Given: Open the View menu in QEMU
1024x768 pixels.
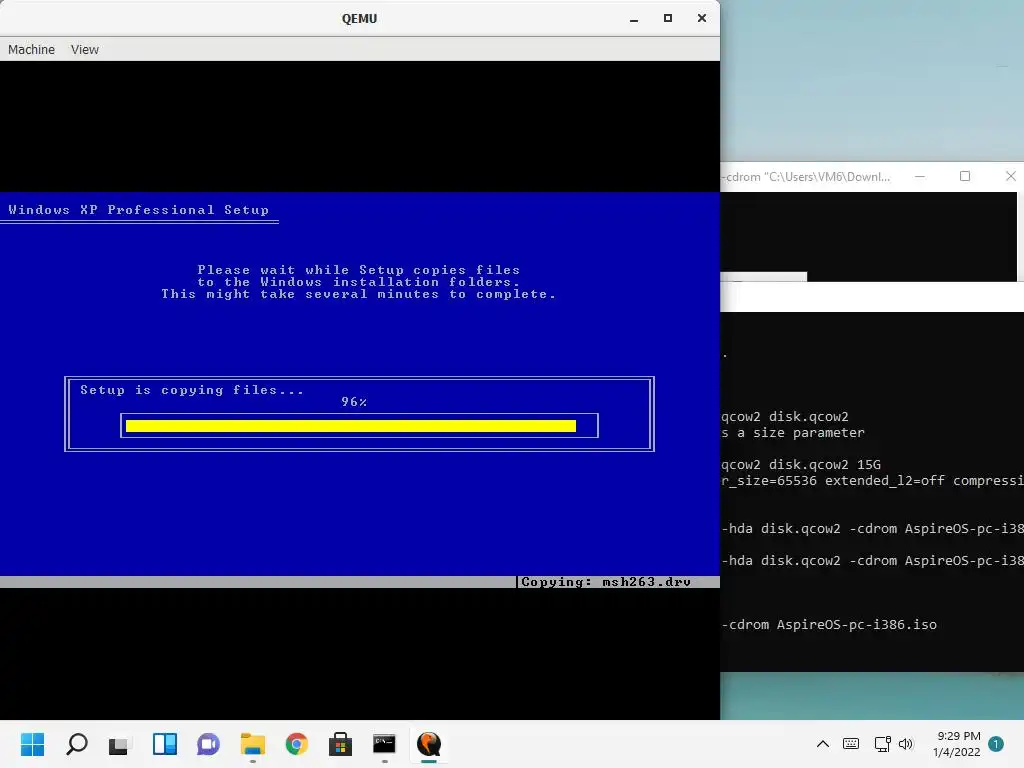Looking at the screenshot, I should (85, 50).
